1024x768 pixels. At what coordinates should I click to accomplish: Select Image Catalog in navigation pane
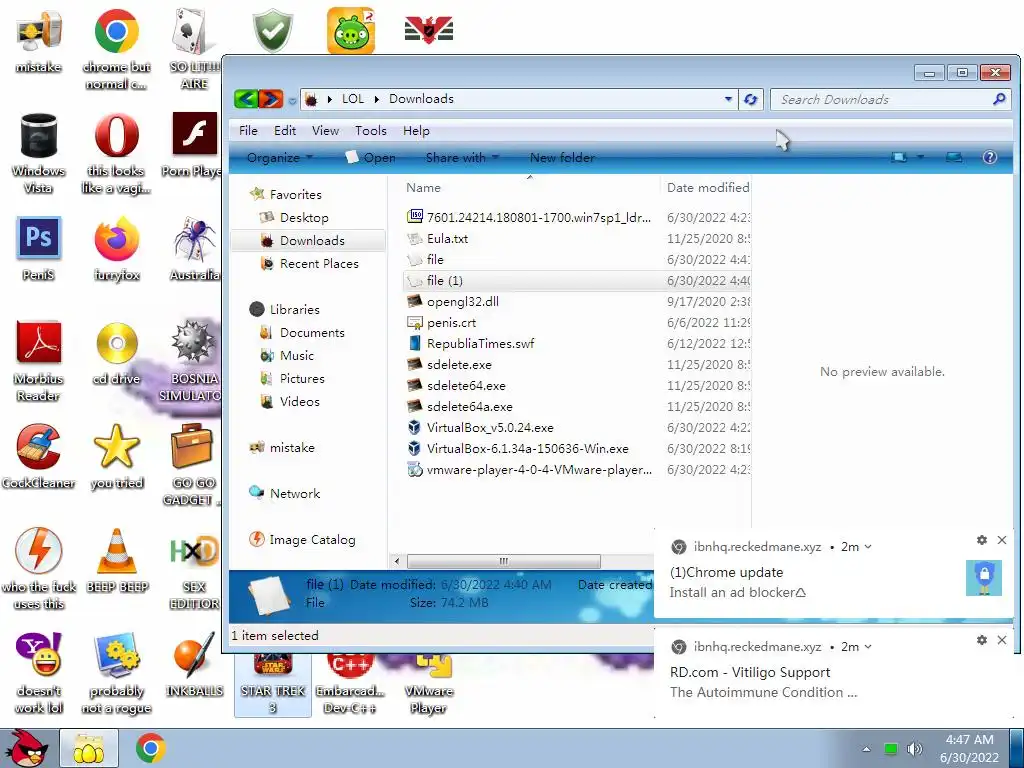(312, 539)
